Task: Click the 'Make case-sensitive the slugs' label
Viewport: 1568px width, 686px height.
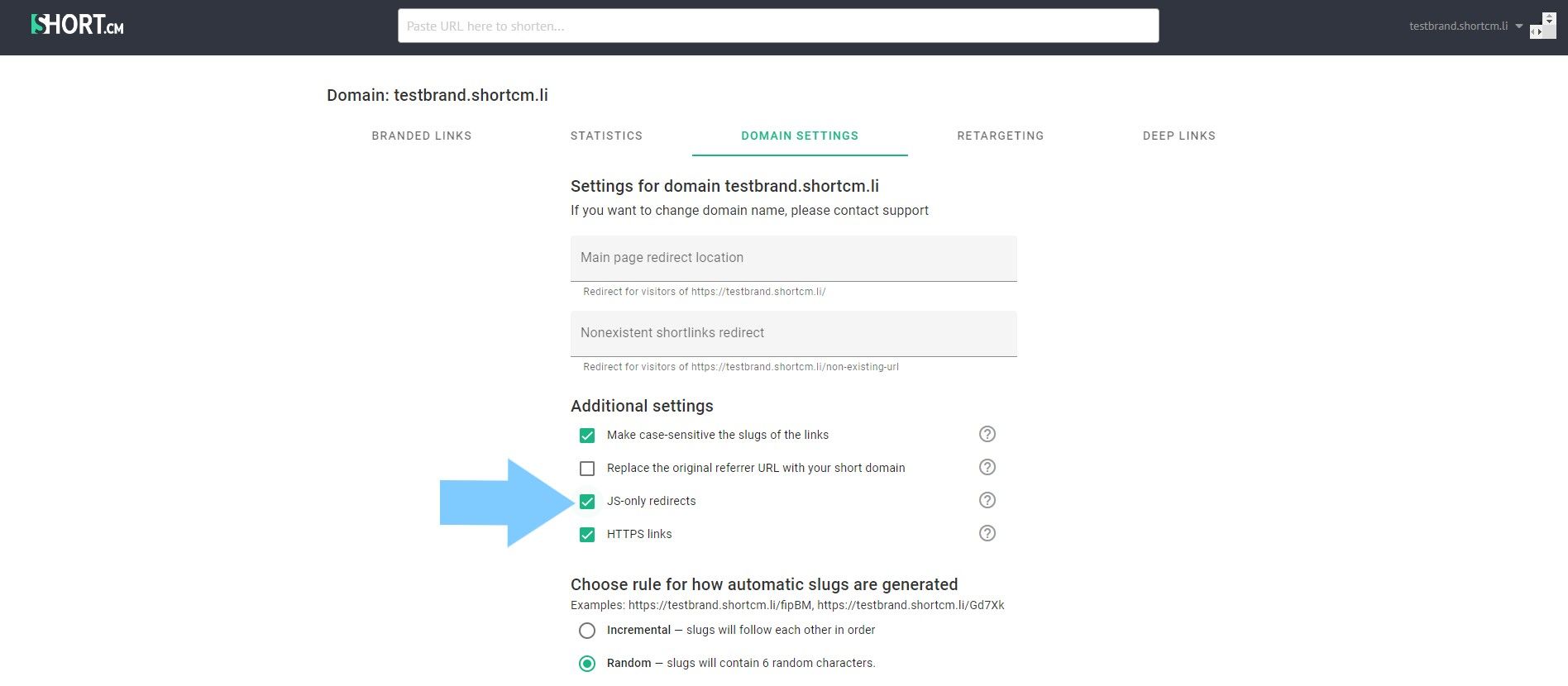Action: point(718,435)
